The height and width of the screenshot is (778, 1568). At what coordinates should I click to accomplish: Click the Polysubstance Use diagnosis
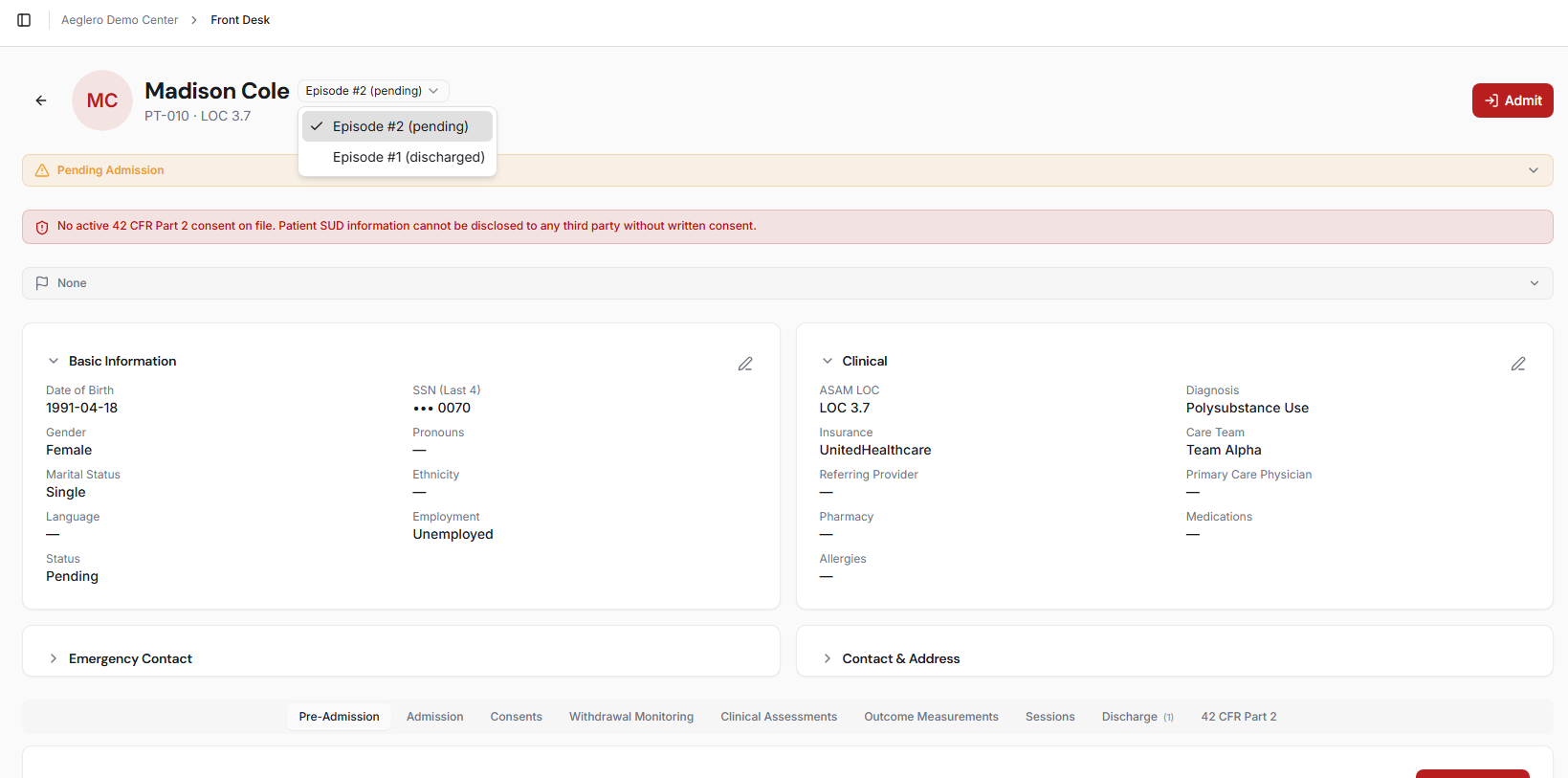[x=1248, y=408]
